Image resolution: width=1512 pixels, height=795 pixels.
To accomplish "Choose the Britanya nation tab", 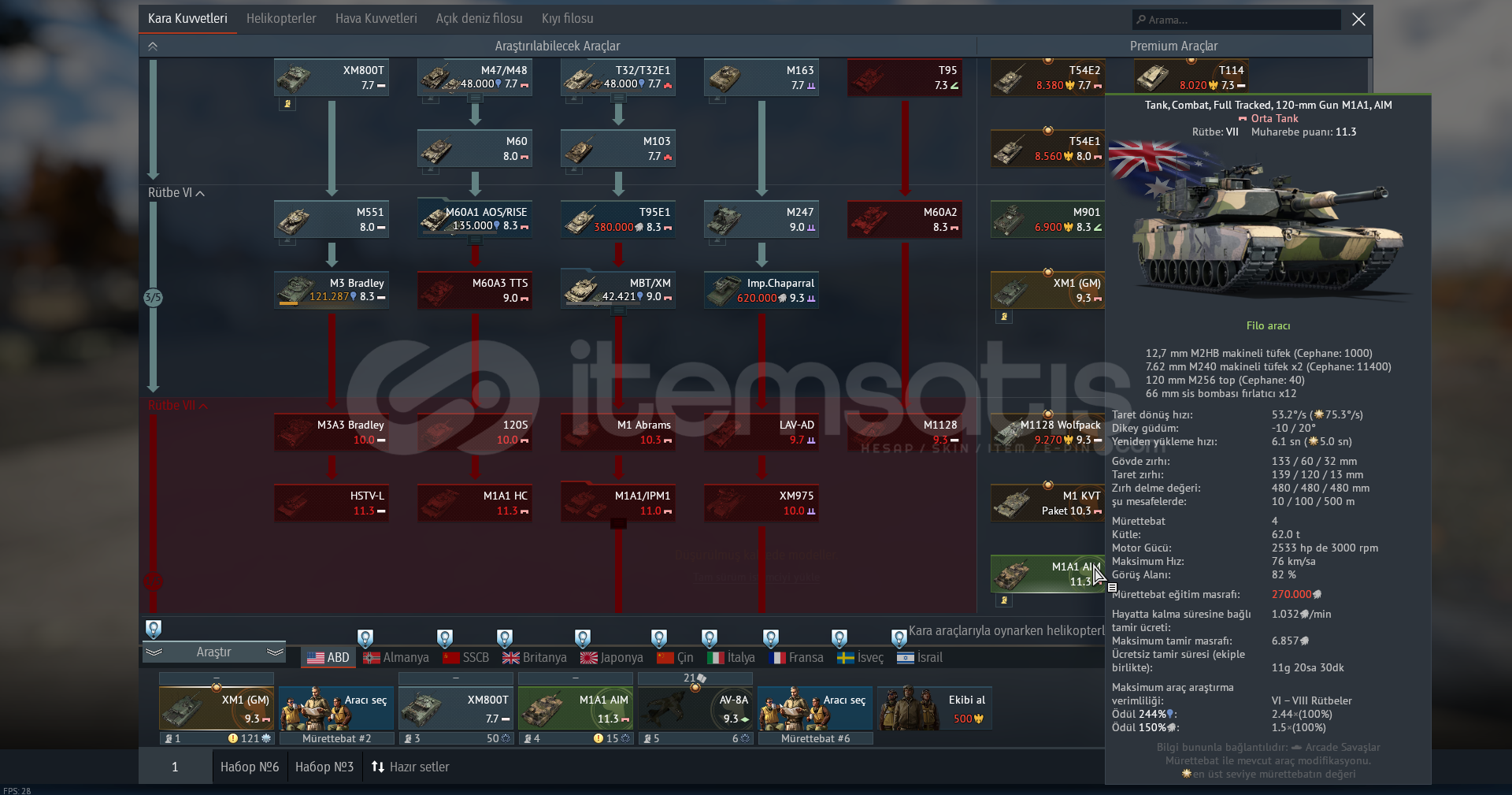I will [x=535, y=657].
